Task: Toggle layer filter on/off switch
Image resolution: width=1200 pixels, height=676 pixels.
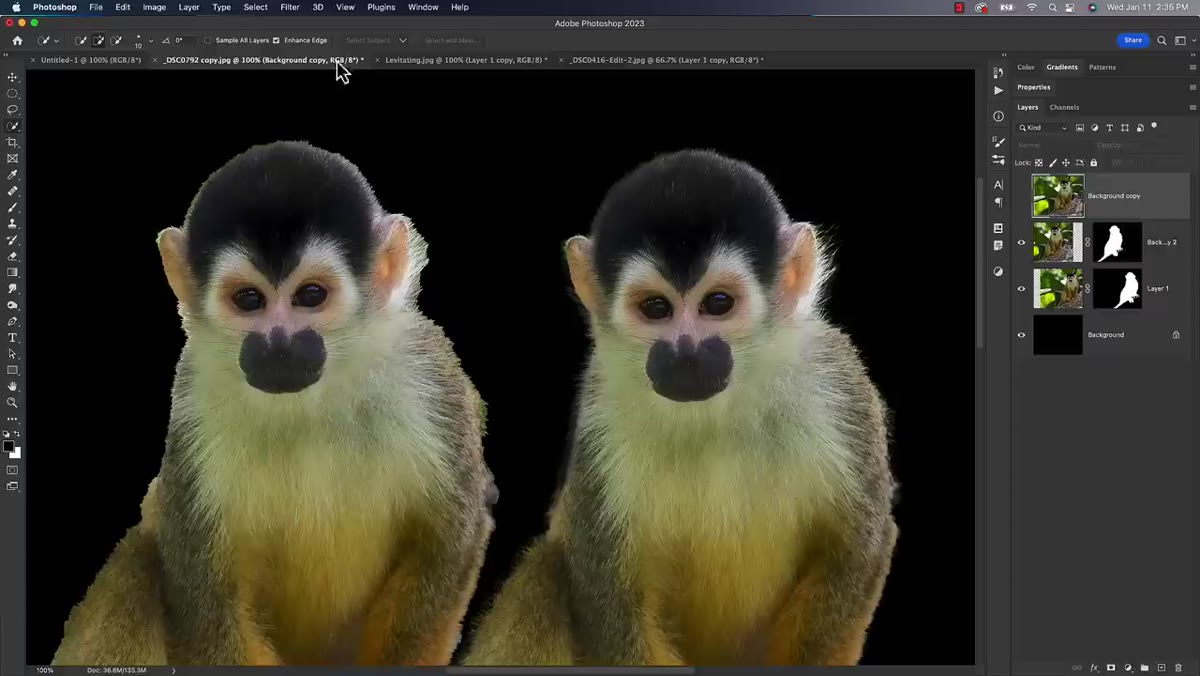Action: click(1154, 126)
